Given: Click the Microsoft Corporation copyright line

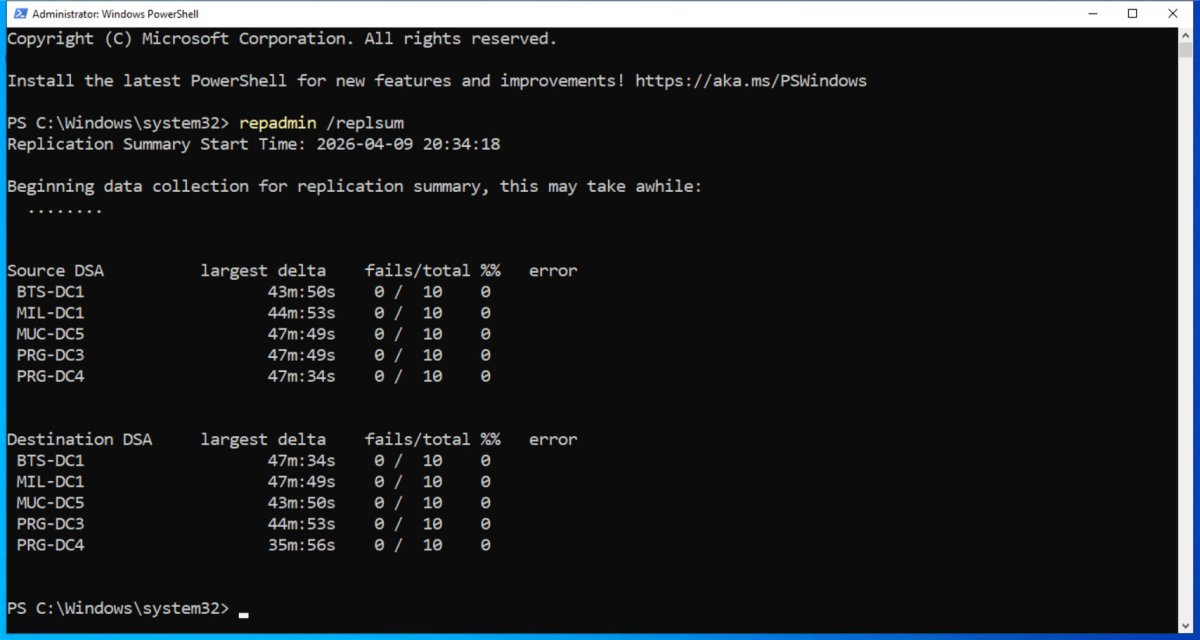Looking at the screenshot, I should pos(281,39).
